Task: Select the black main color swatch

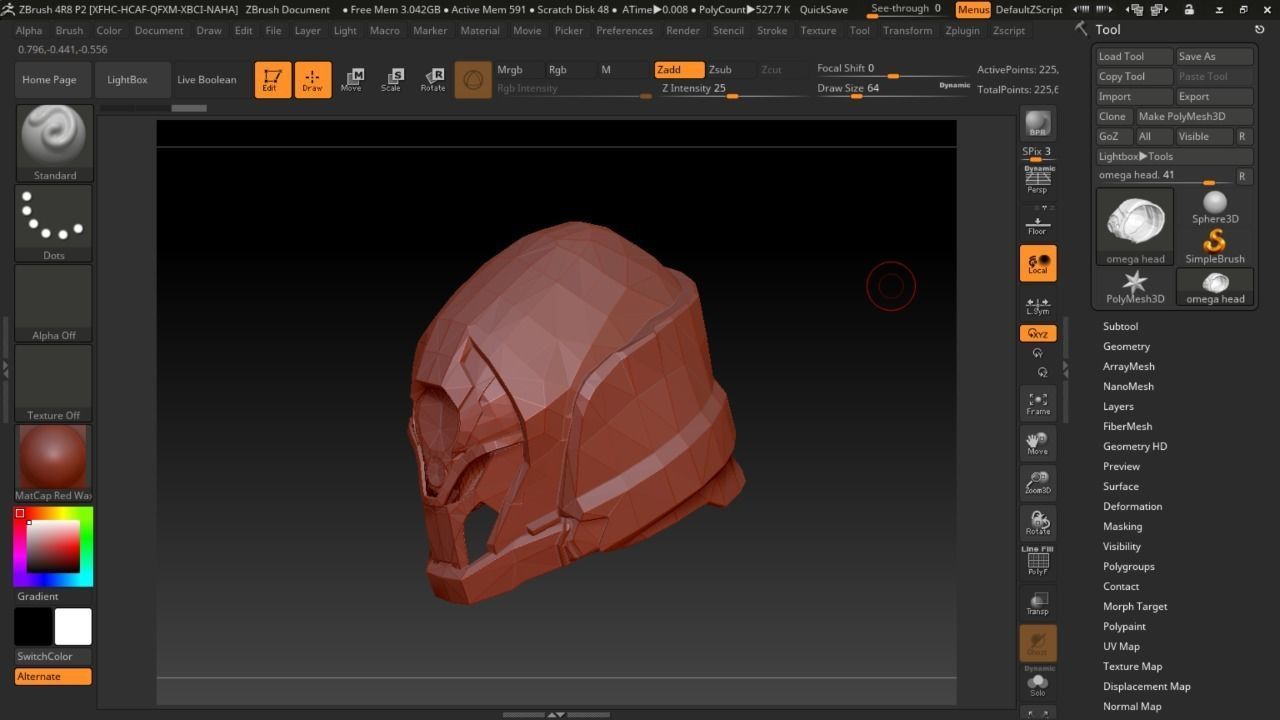Action: pos(33,626)
